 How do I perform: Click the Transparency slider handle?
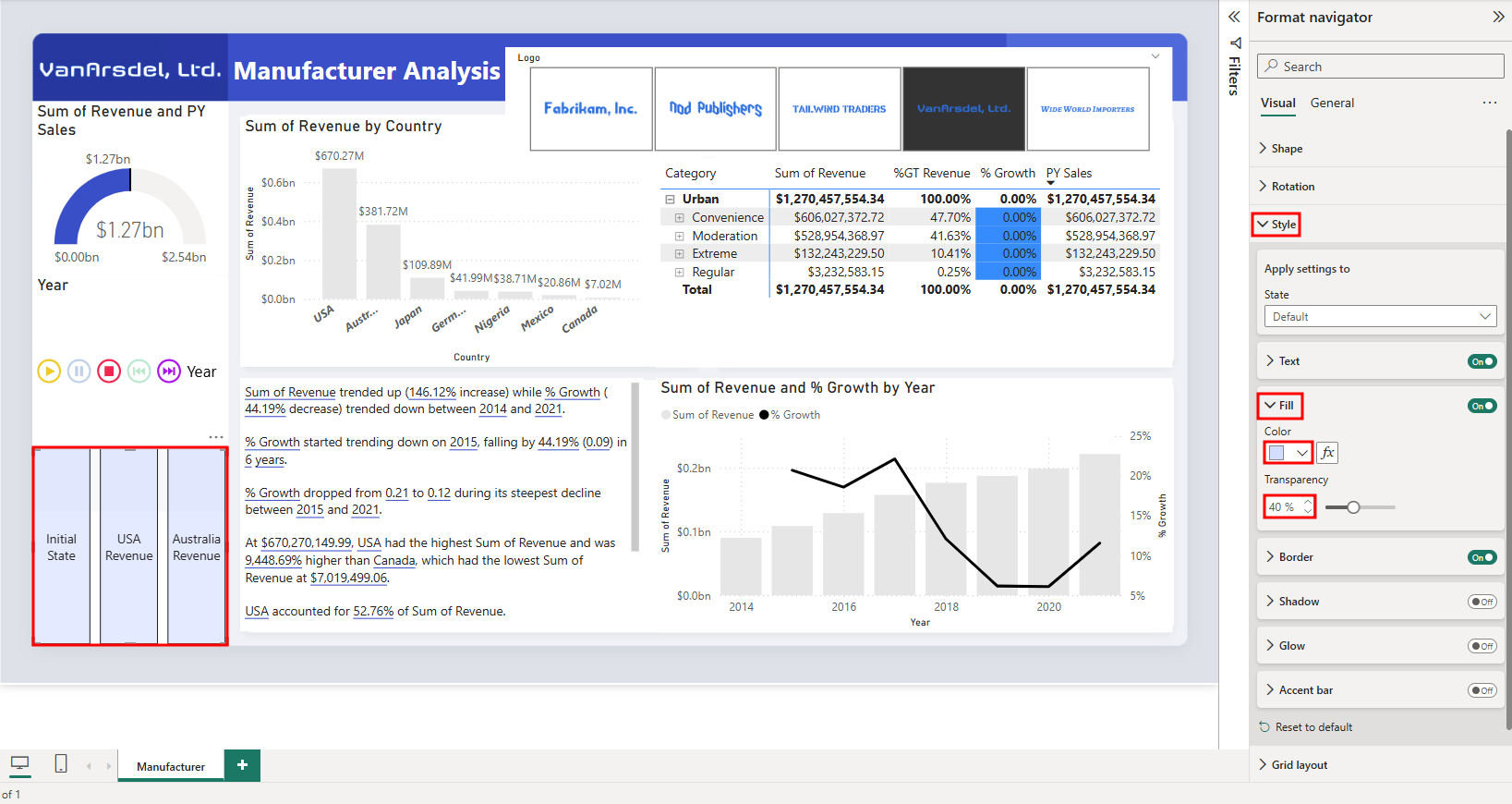(1353, 507)
